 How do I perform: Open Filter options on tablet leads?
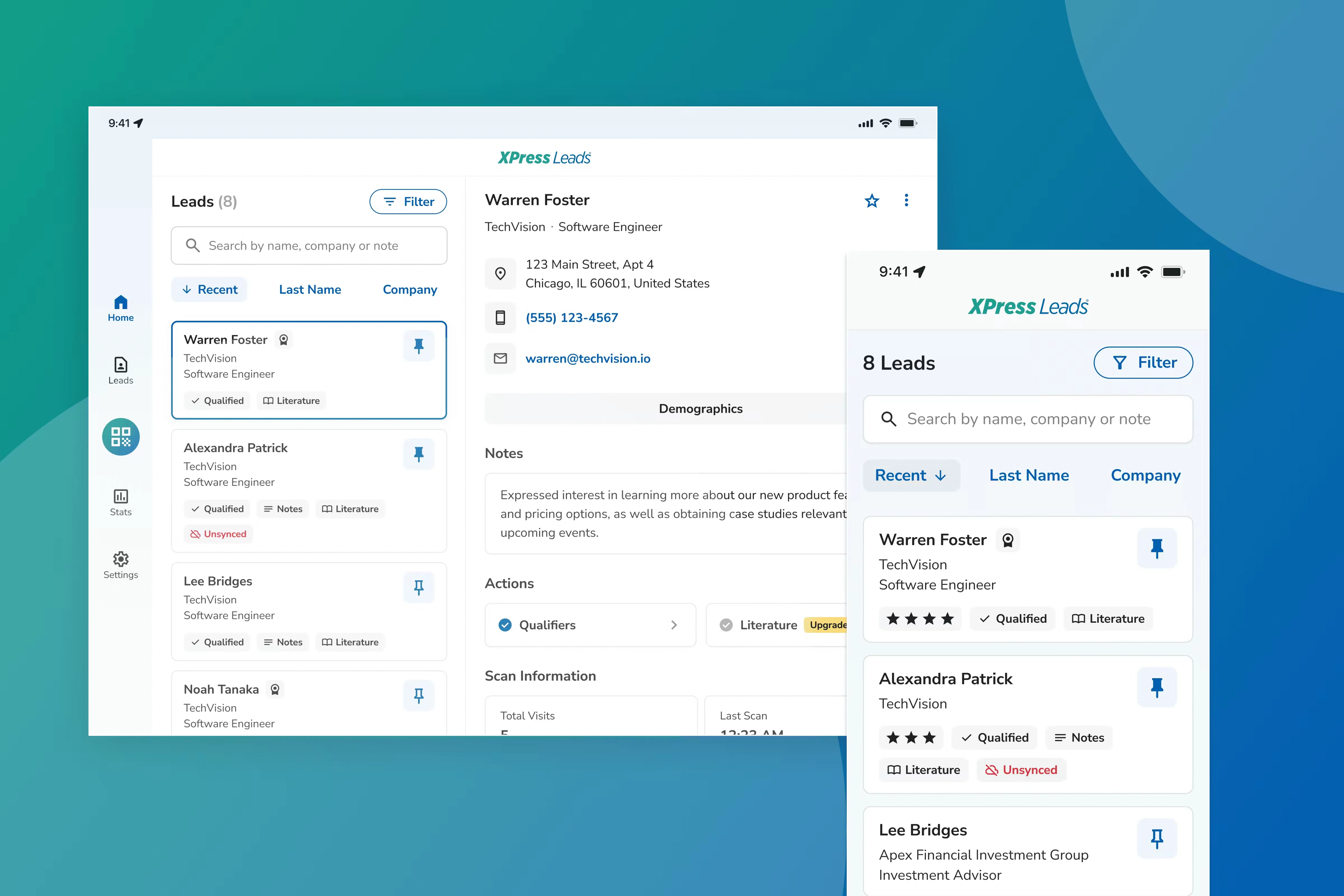pos(408,202)
